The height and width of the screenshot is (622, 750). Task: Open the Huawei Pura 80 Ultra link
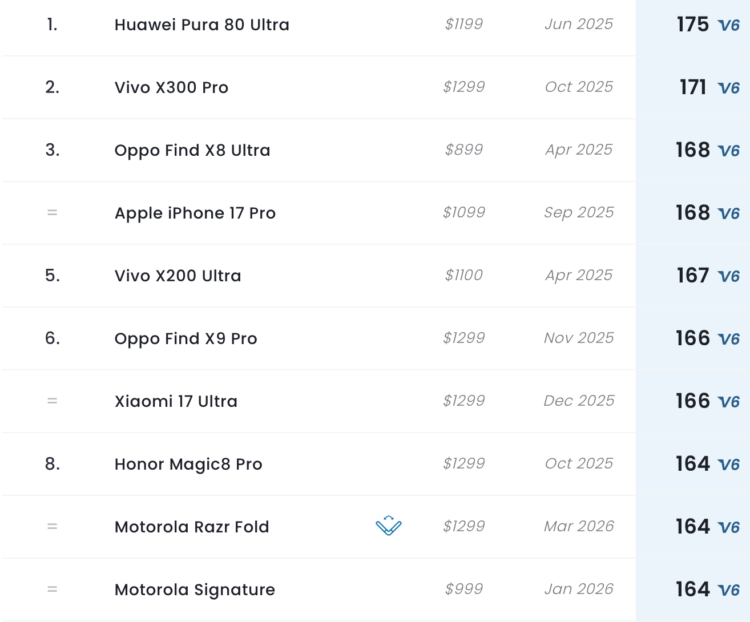[x=202, y=24]
